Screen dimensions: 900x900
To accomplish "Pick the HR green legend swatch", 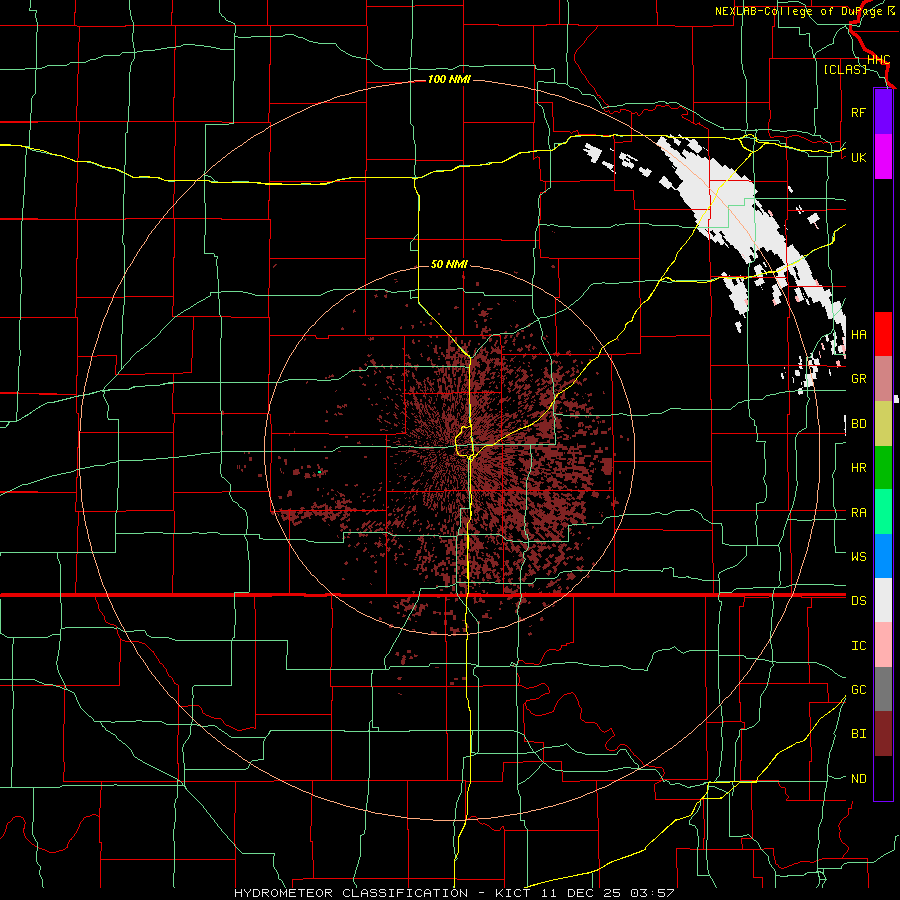I will [883, 467].
